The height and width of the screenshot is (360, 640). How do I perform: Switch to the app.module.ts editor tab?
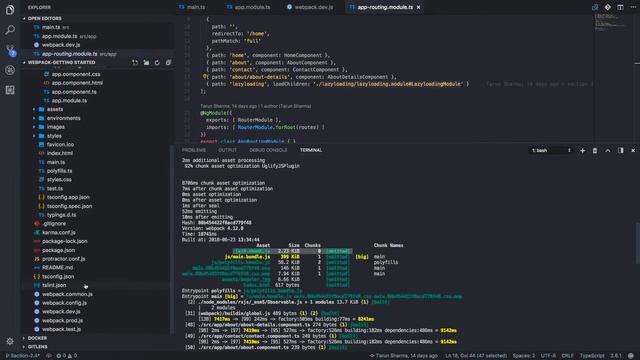(x=248, y=7)
